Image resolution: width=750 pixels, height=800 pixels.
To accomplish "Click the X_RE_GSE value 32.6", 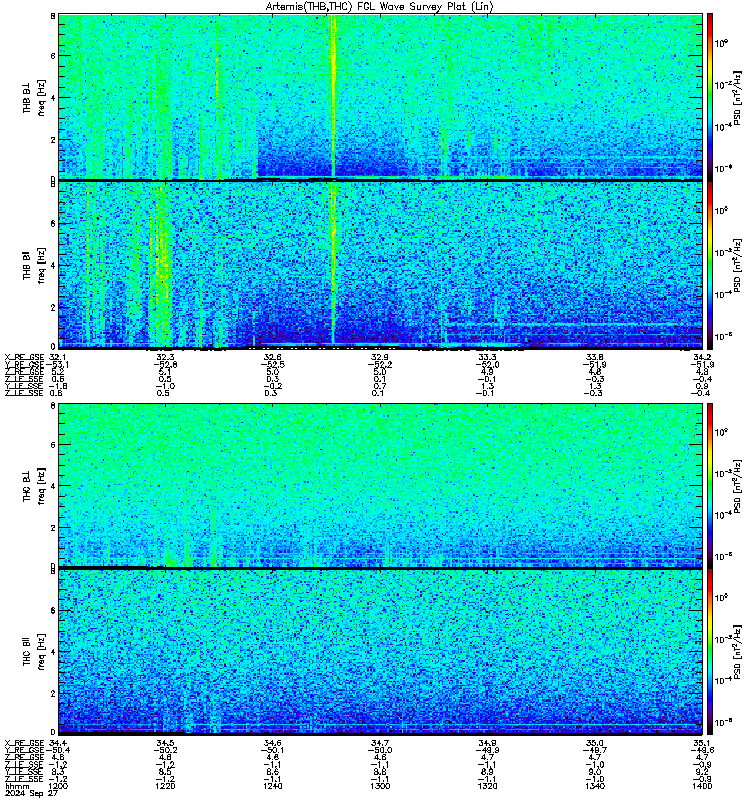I will [x=272, y=357].
